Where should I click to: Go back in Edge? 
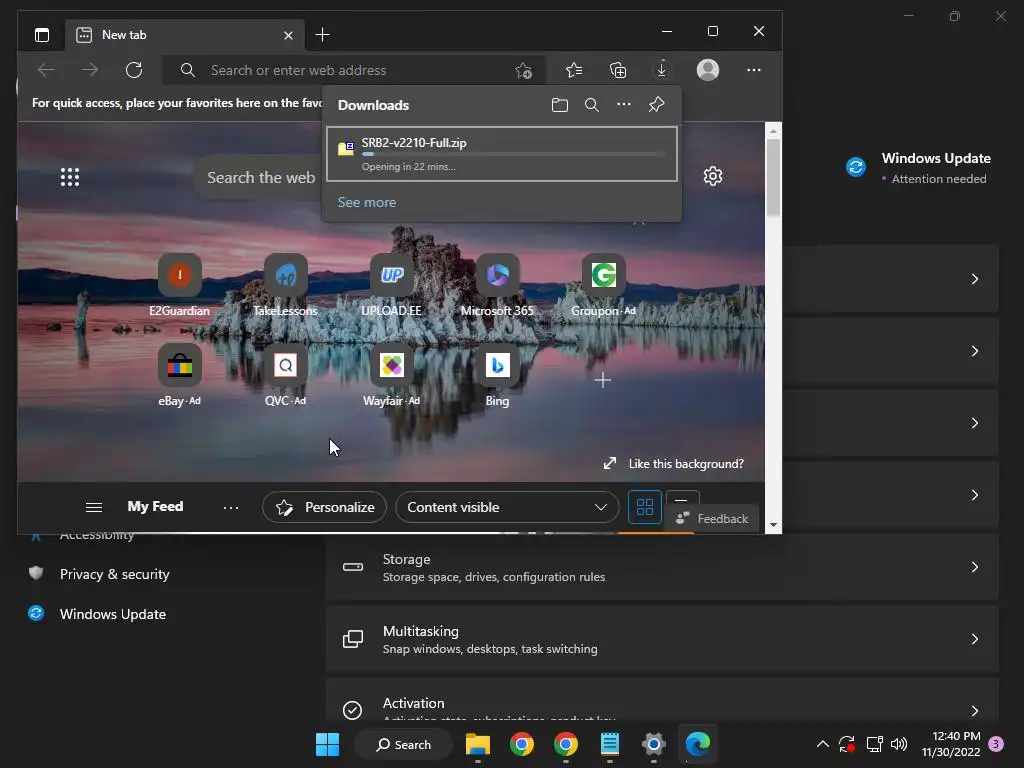(46, 70)
